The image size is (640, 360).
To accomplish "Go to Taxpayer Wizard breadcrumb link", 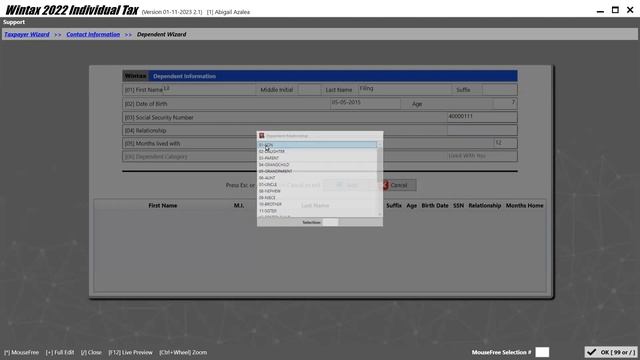I will tap(27, 34).
